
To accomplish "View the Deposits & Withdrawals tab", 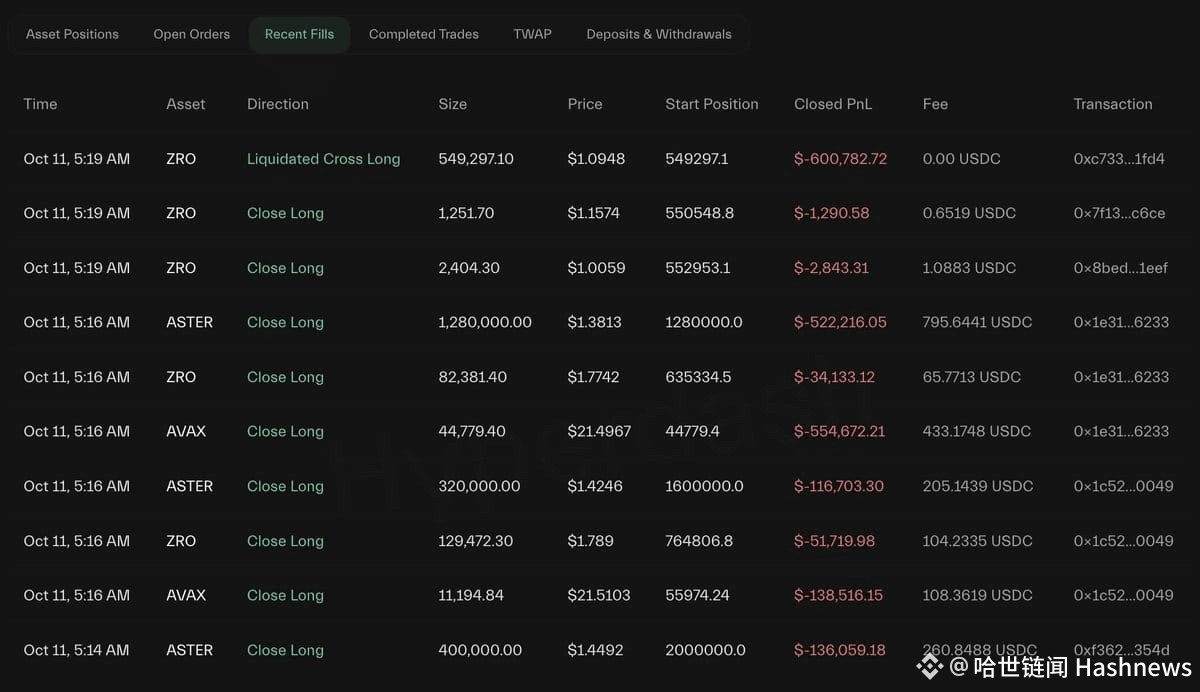I will (x=659, y=34).
